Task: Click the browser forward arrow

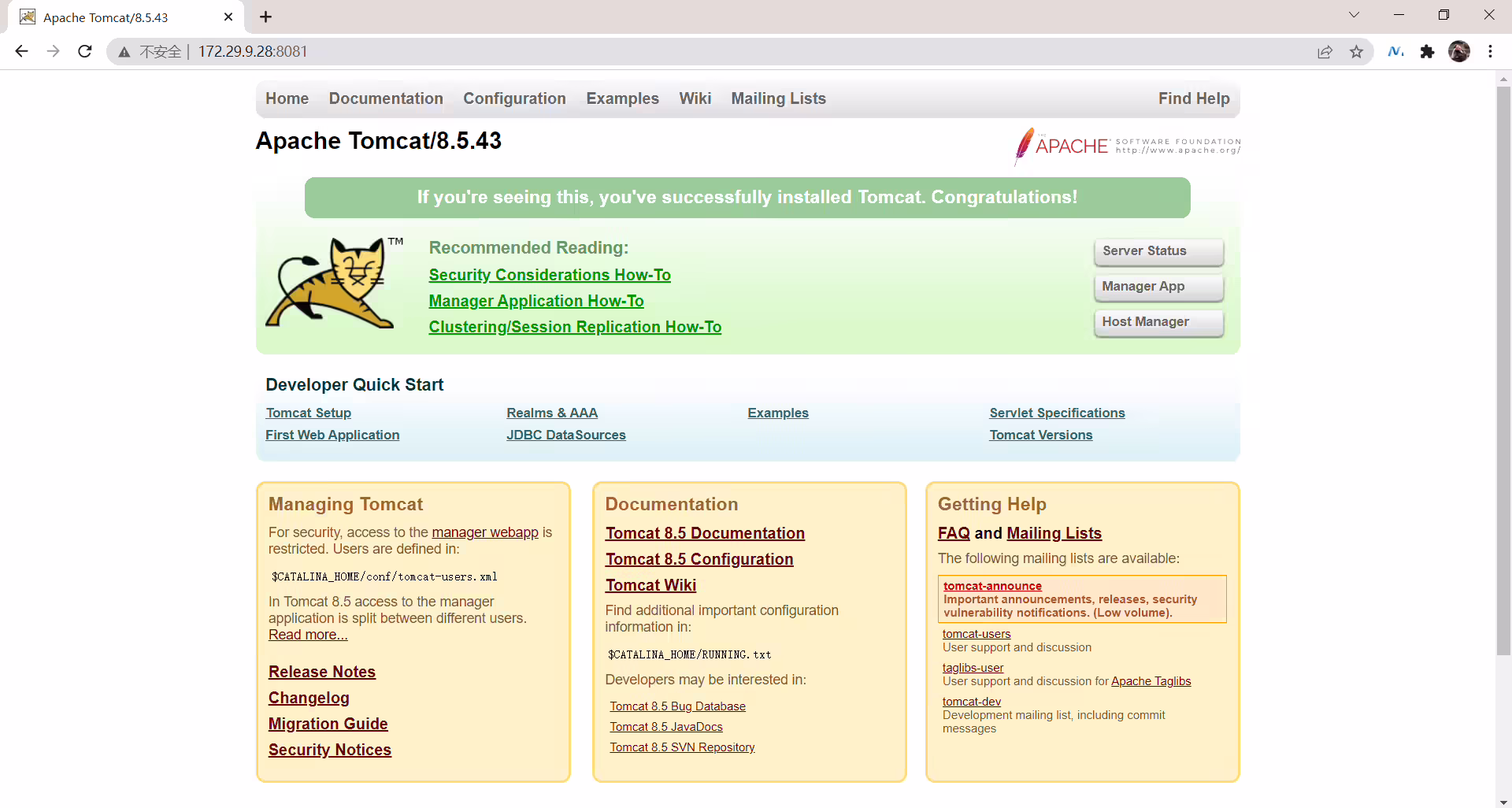Action: click(53, 51)
